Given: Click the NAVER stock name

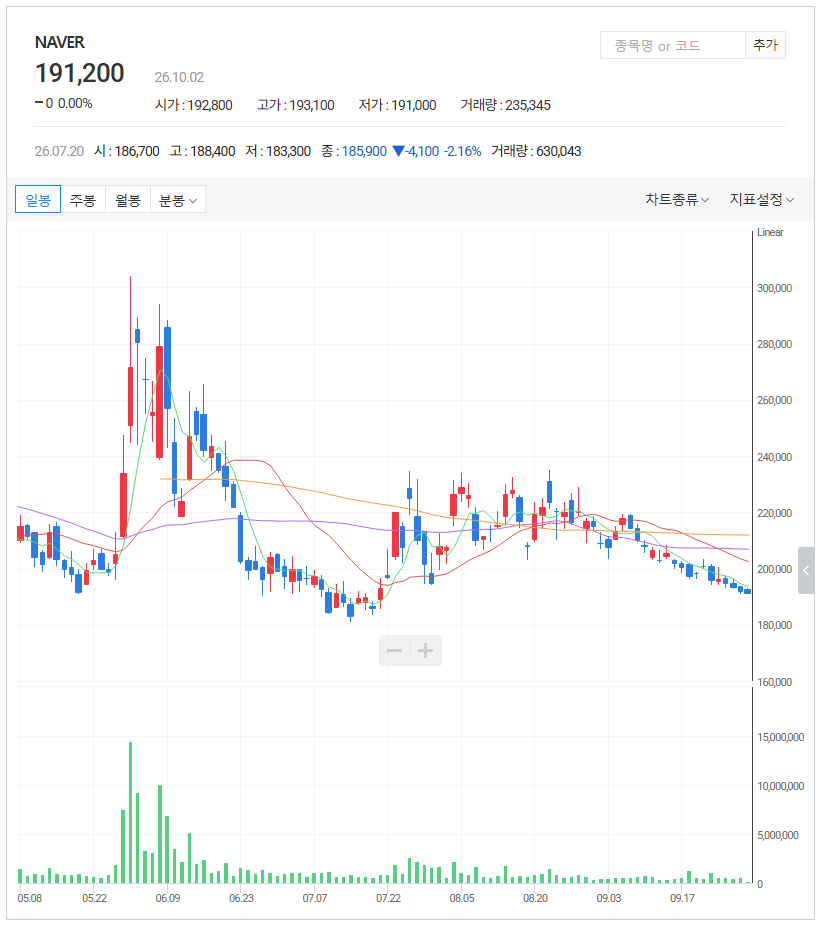Looking at the screenshot, I should pos(60,43).
